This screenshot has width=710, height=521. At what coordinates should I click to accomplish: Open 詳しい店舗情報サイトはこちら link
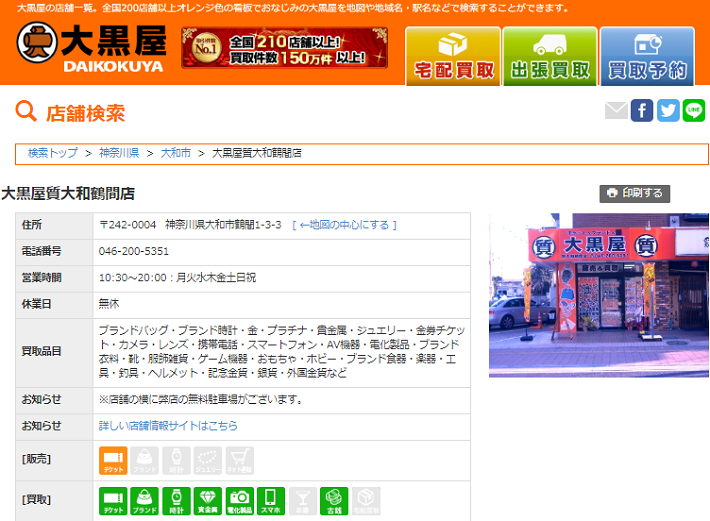point(168,426)
